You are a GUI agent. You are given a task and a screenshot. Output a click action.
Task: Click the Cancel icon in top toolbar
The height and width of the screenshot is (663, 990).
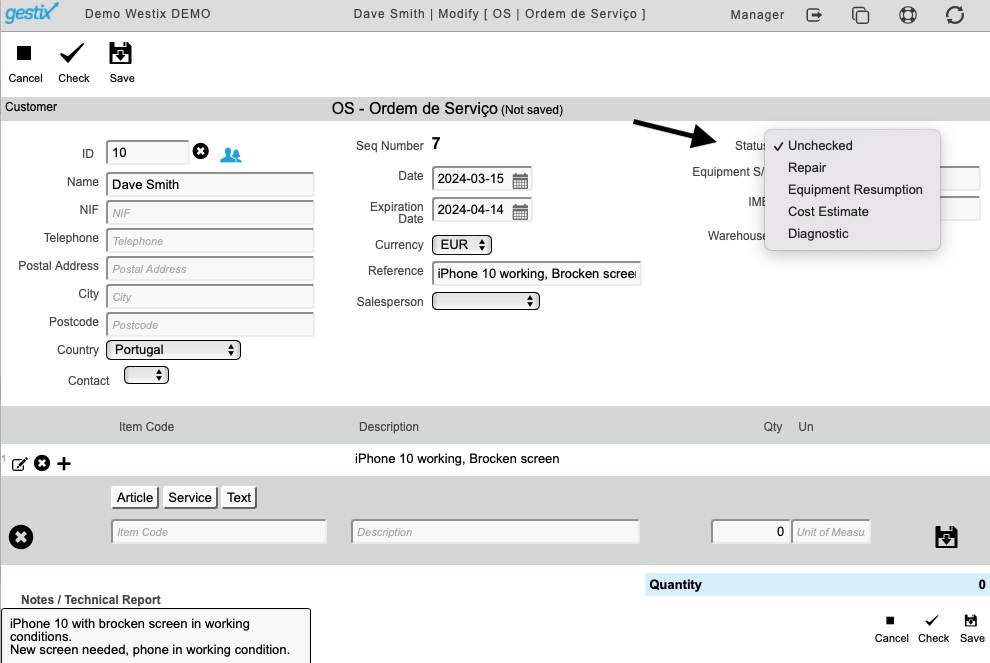24,53
